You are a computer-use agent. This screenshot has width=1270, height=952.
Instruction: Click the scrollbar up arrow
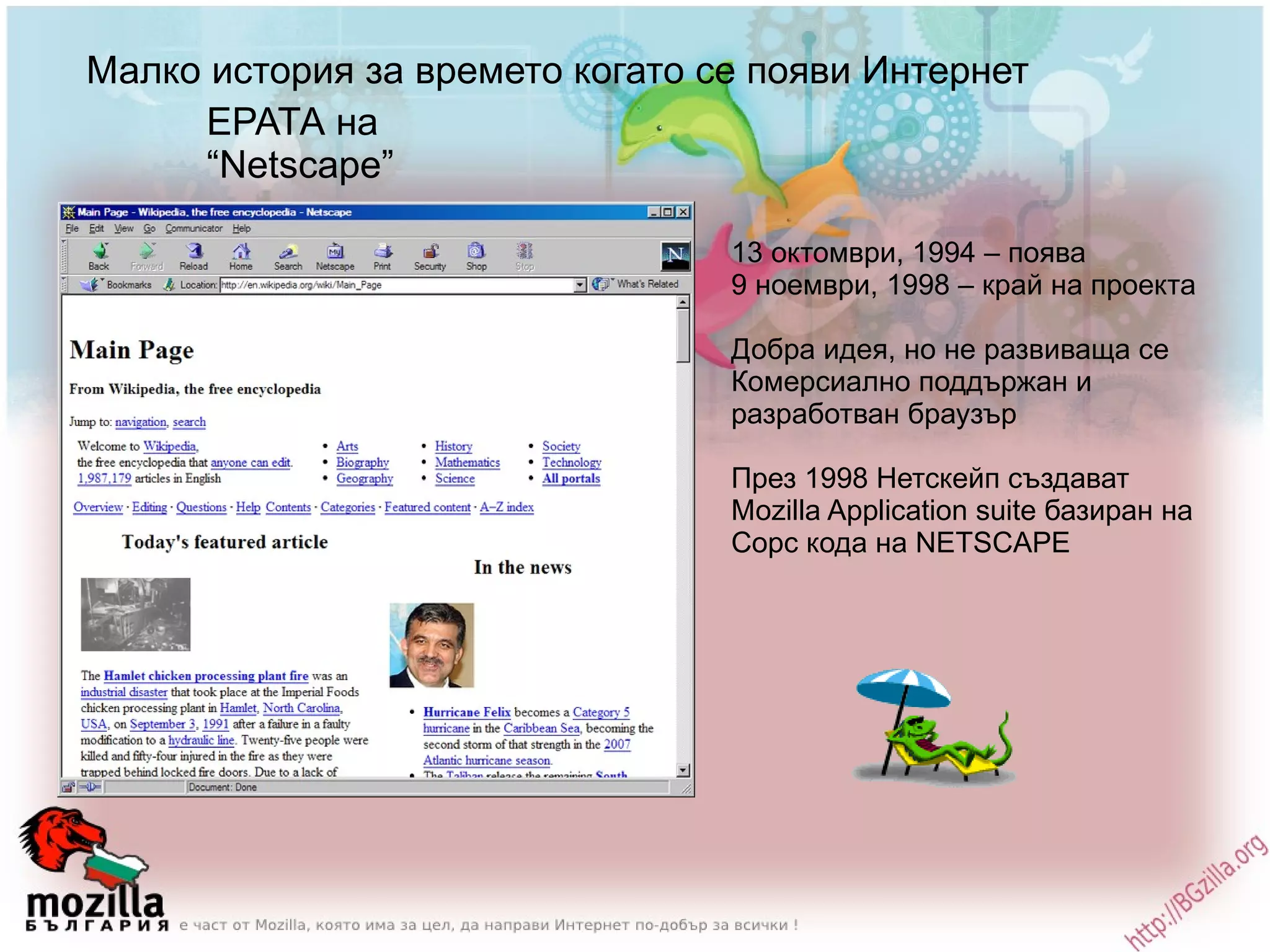[683, 302]
